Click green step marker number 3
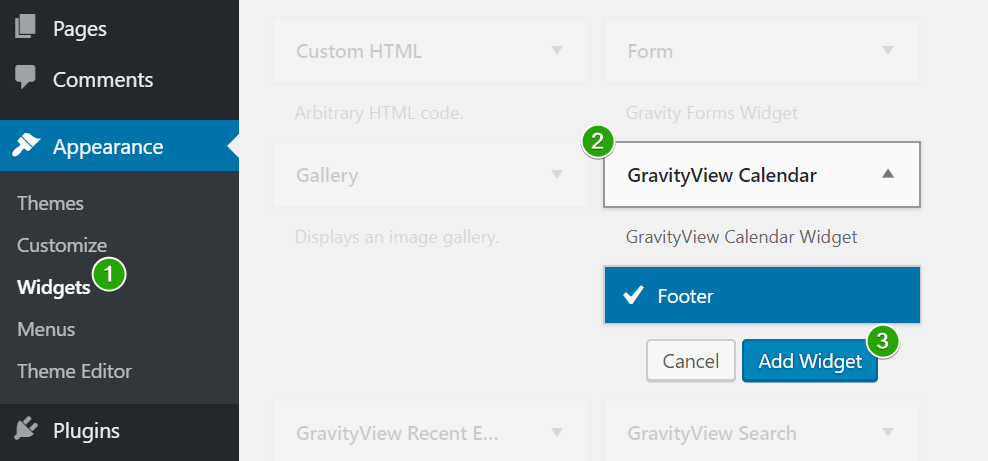Viewport: 988px width, 461px height. (883, 341)
